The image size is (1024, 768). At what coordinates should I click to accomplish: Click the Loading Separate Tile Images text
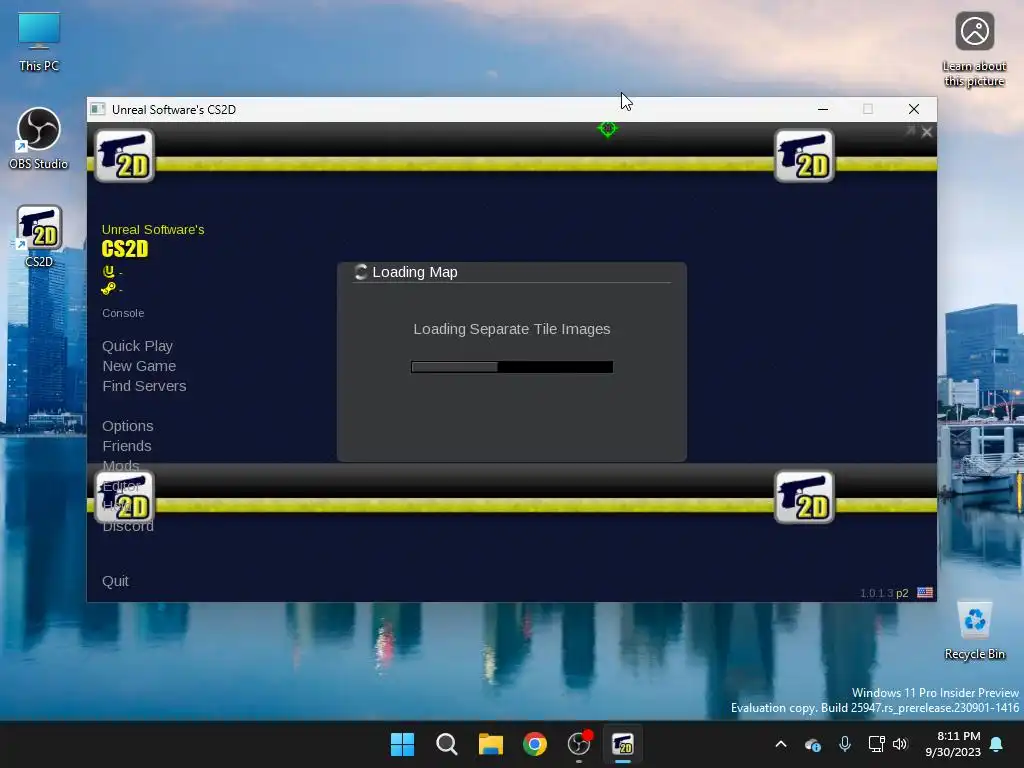[x=512, y=329]
